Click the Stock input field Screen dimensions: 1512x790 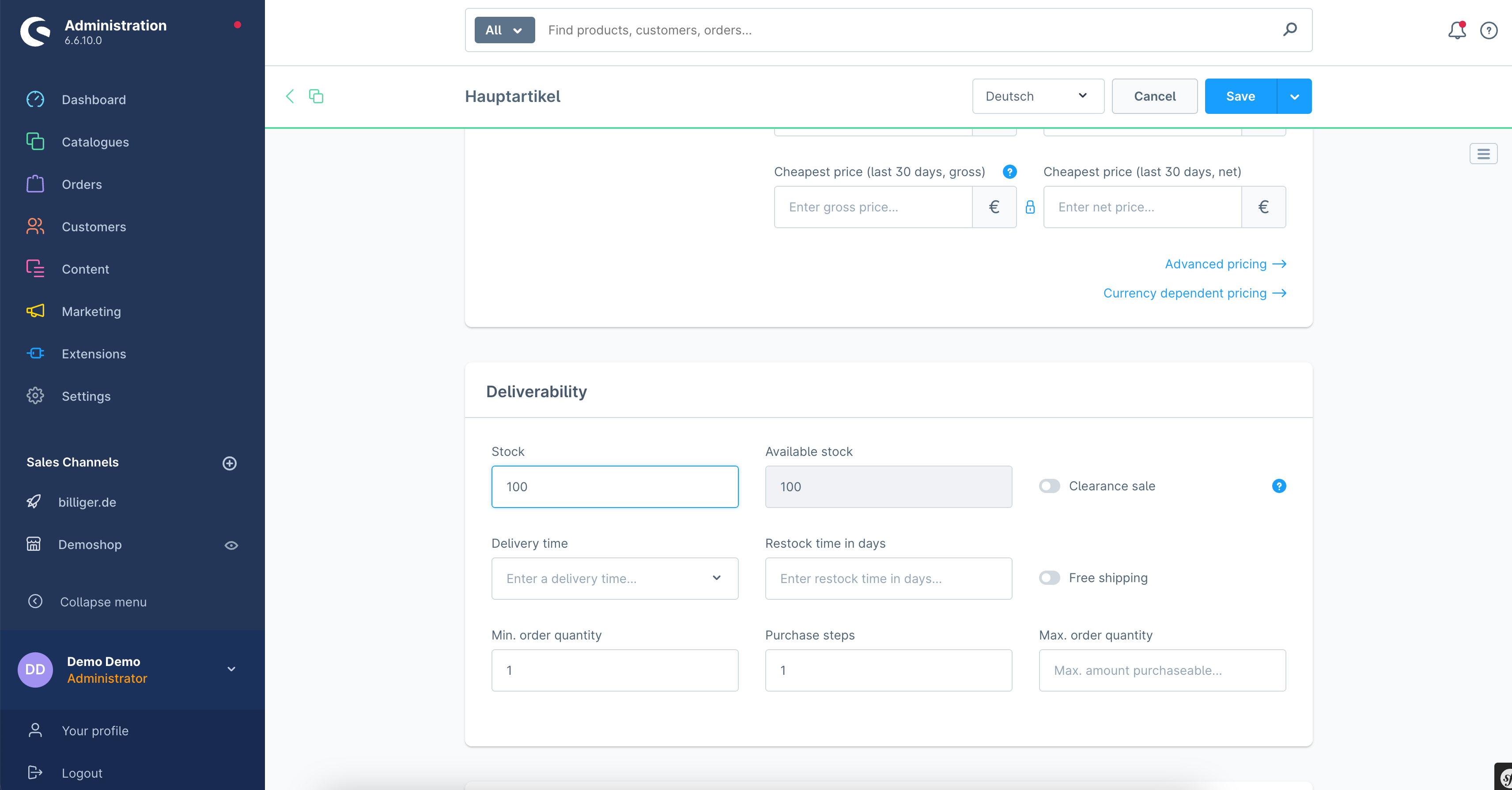pyautogui.click(x=615, y=487)
